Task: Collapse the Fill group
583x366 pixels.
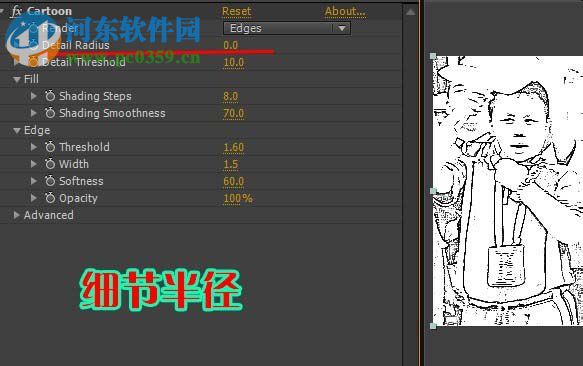Action: coord(16,79)
